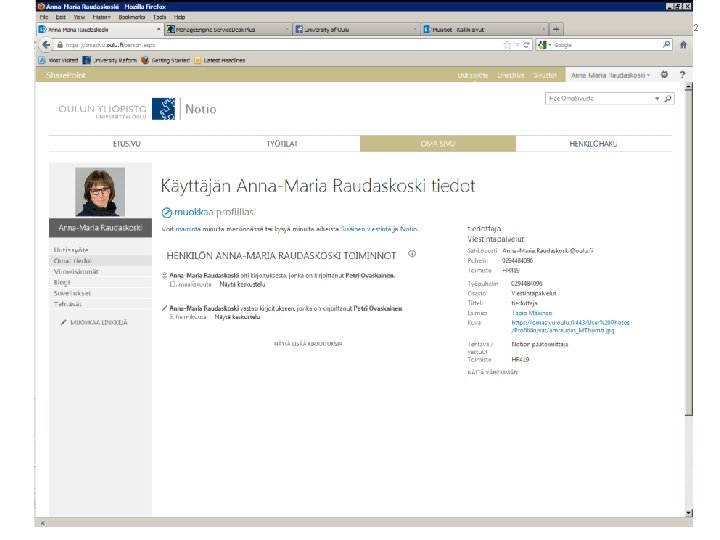This screenshot has width=720, height=540.
Task: Click the bookmark star in address bar
Action: tap(507, 45)
